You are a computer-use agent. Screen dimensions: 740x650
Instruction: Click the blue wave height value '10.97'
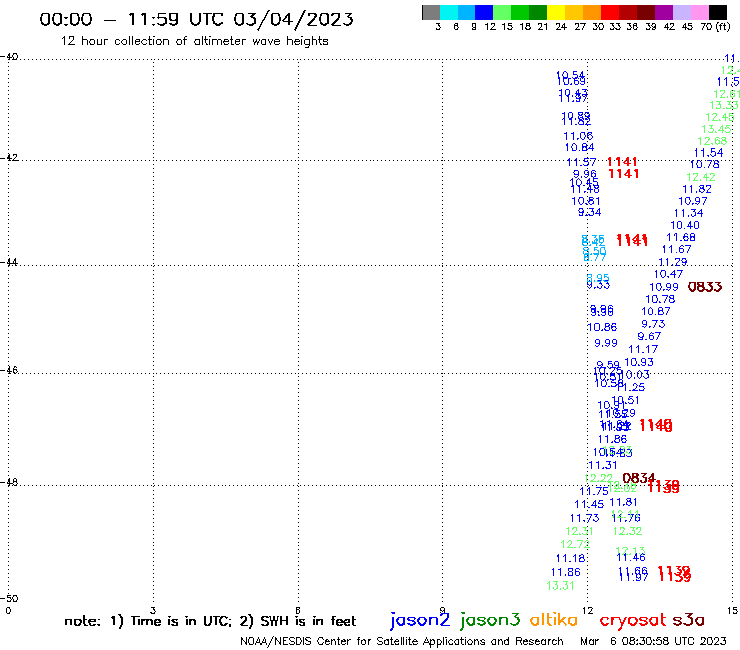pos(693,201)
